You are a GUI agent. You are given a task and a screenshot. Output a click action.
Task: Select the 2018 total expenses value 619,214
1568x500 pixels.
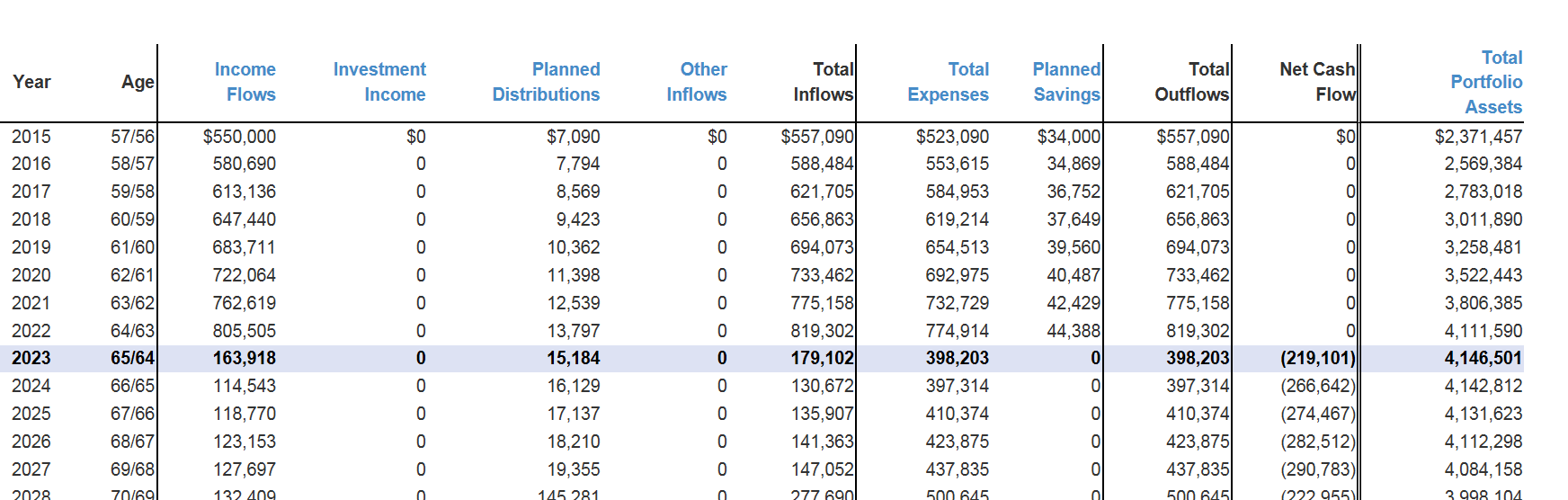(957, 219)
